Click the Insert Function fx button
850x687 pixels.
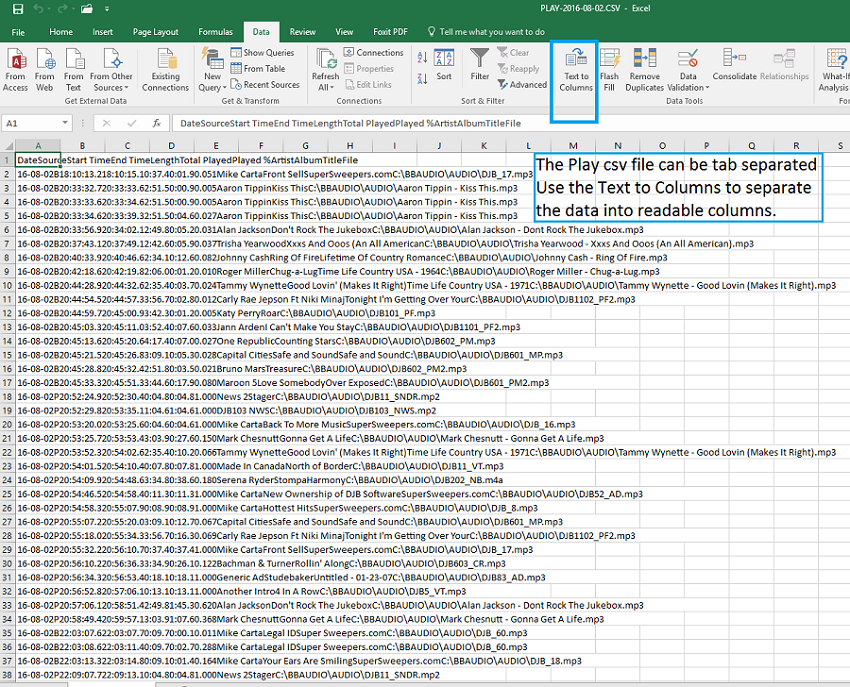click(x=157, y=123)
